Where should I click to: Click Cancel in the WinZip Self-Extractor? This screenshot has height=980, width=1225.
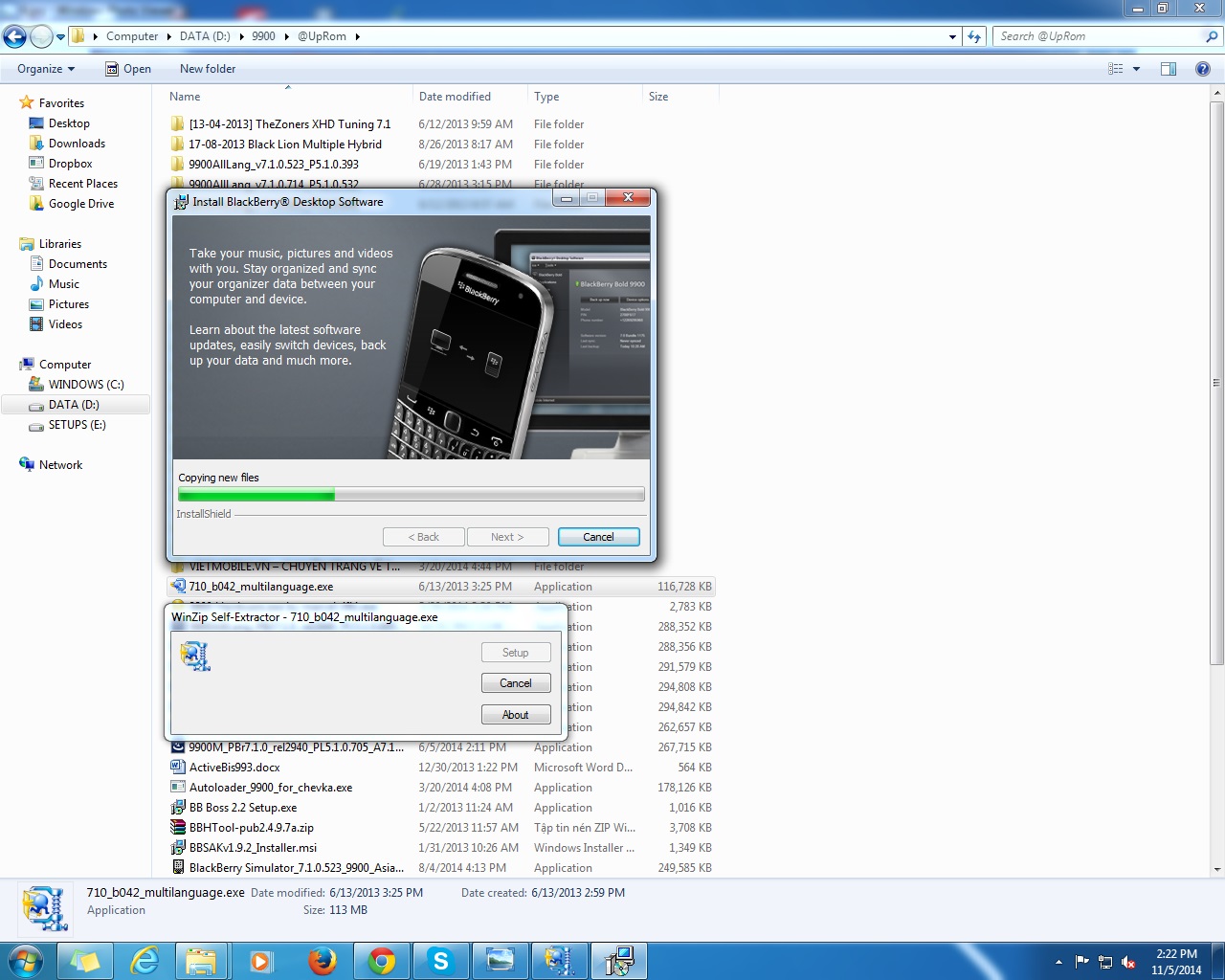pos(515,683)
